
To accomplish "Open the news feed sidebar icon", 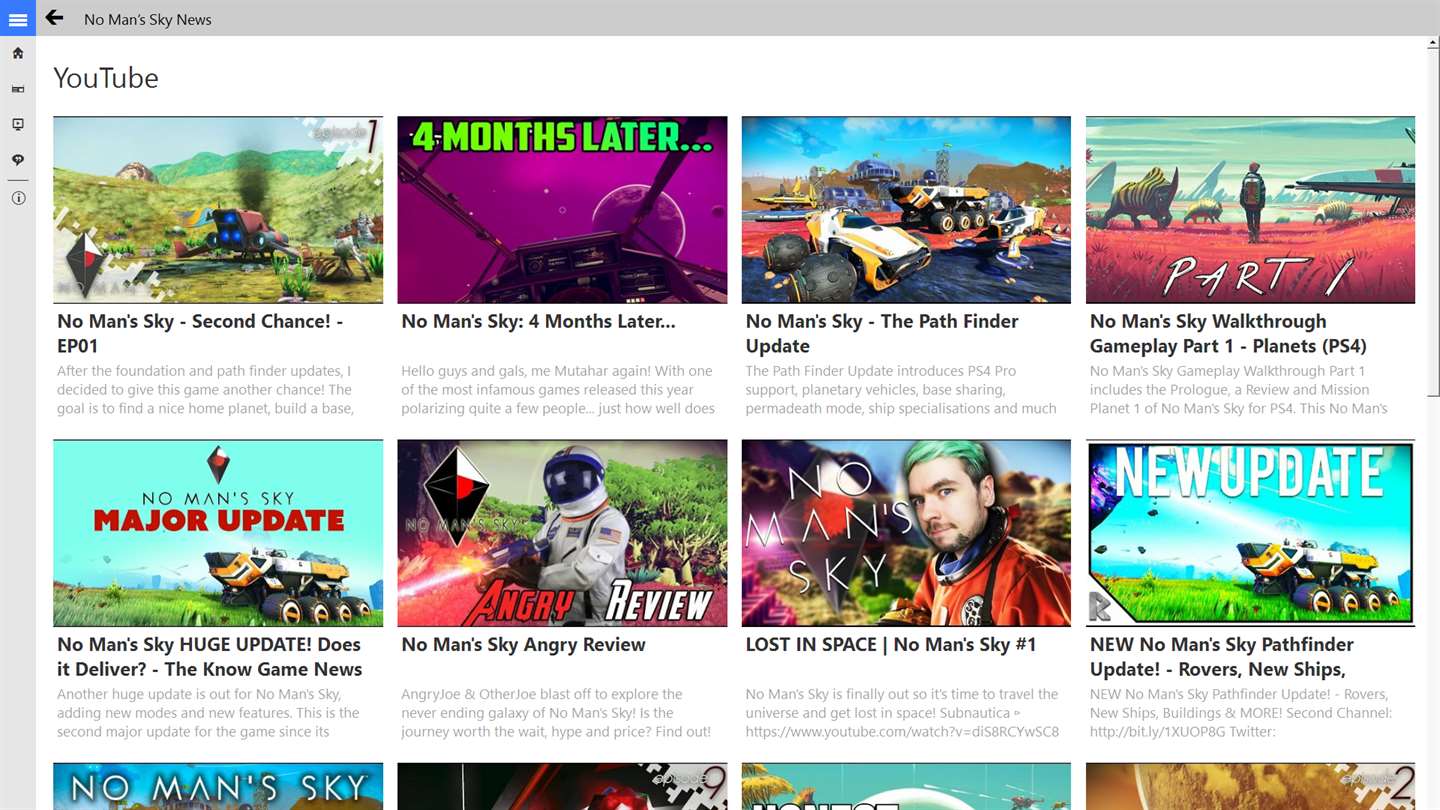I will coord(18,89).
